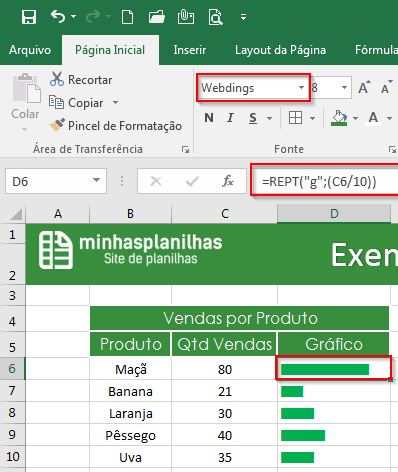The width and height of the screenshot is (398, 472).
Task: Click the Redo arrow icon
Action: (x=93, y=16)
